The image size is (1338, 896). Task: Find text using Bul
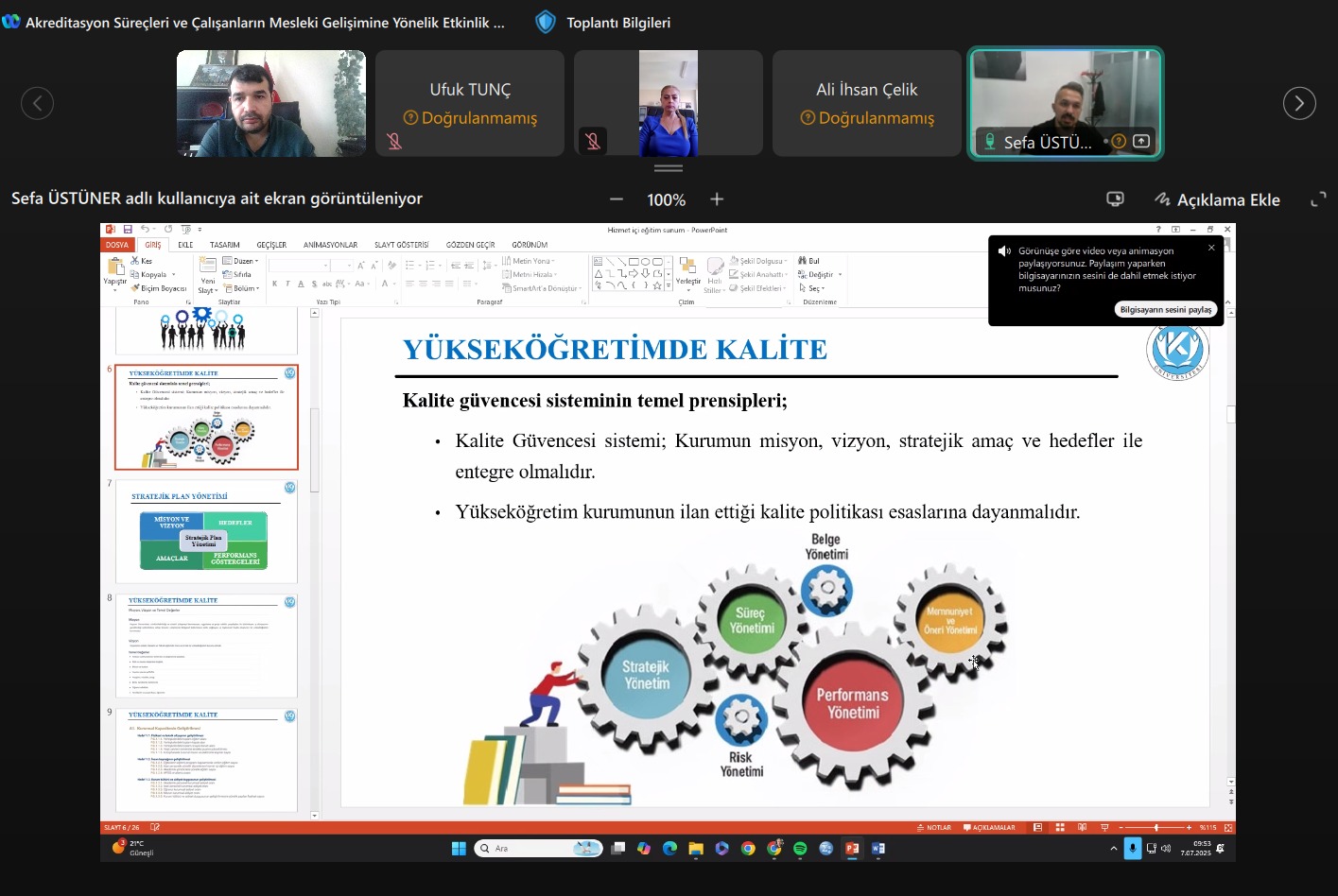[809, 261]
